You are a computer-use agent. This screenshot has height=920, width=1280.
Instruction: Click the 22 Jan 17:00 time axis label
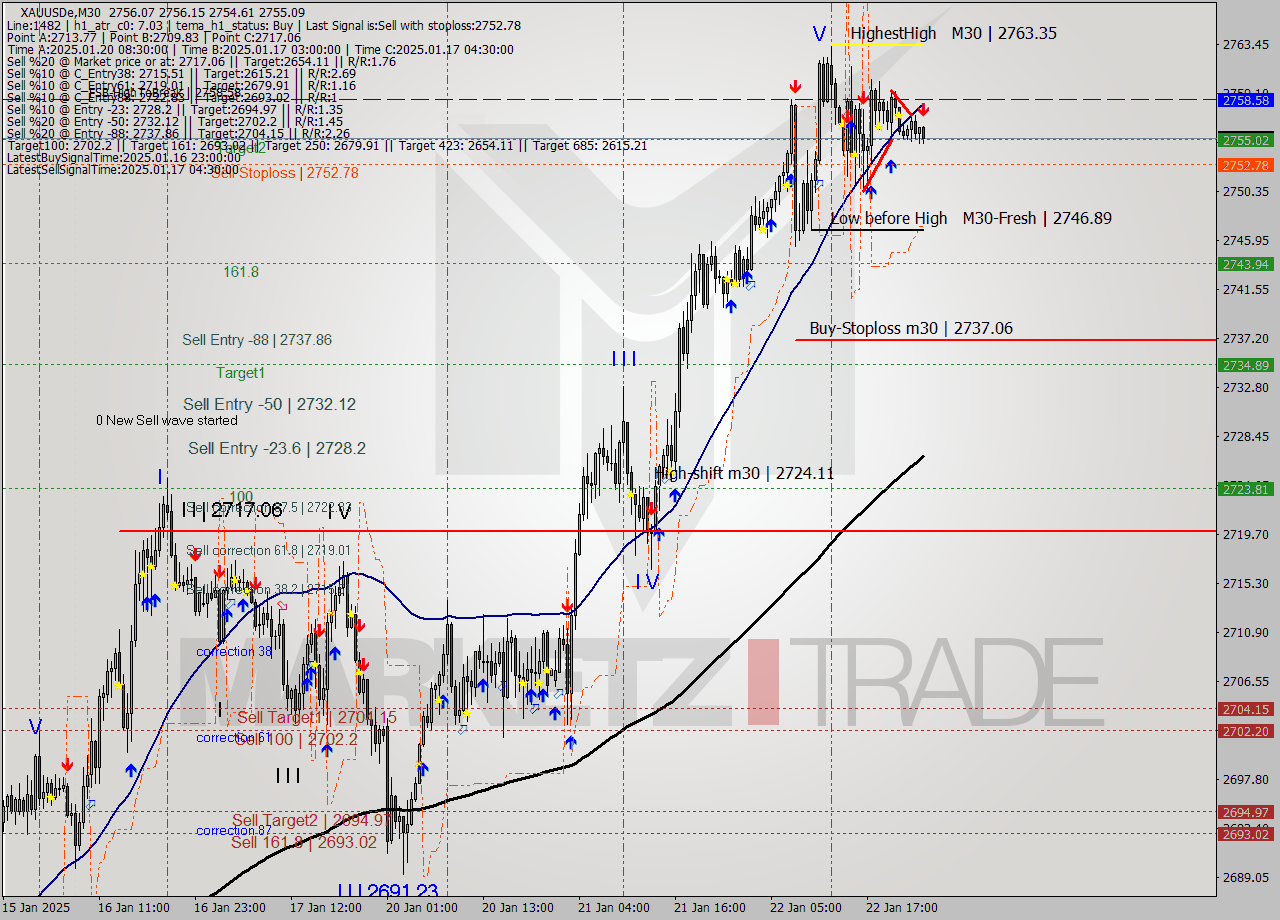click(x=902, y=908)
